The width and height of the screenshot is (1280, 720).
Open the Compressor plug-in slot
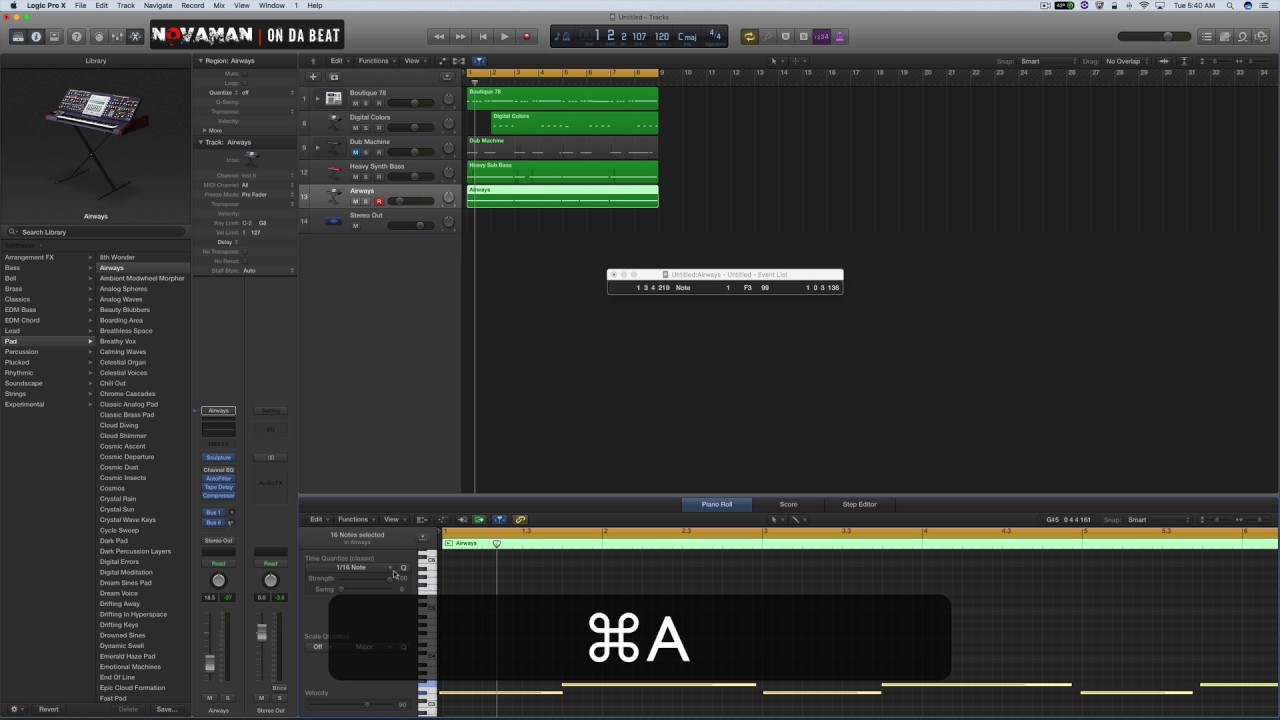pyautogui.click(x=218, y=495)
